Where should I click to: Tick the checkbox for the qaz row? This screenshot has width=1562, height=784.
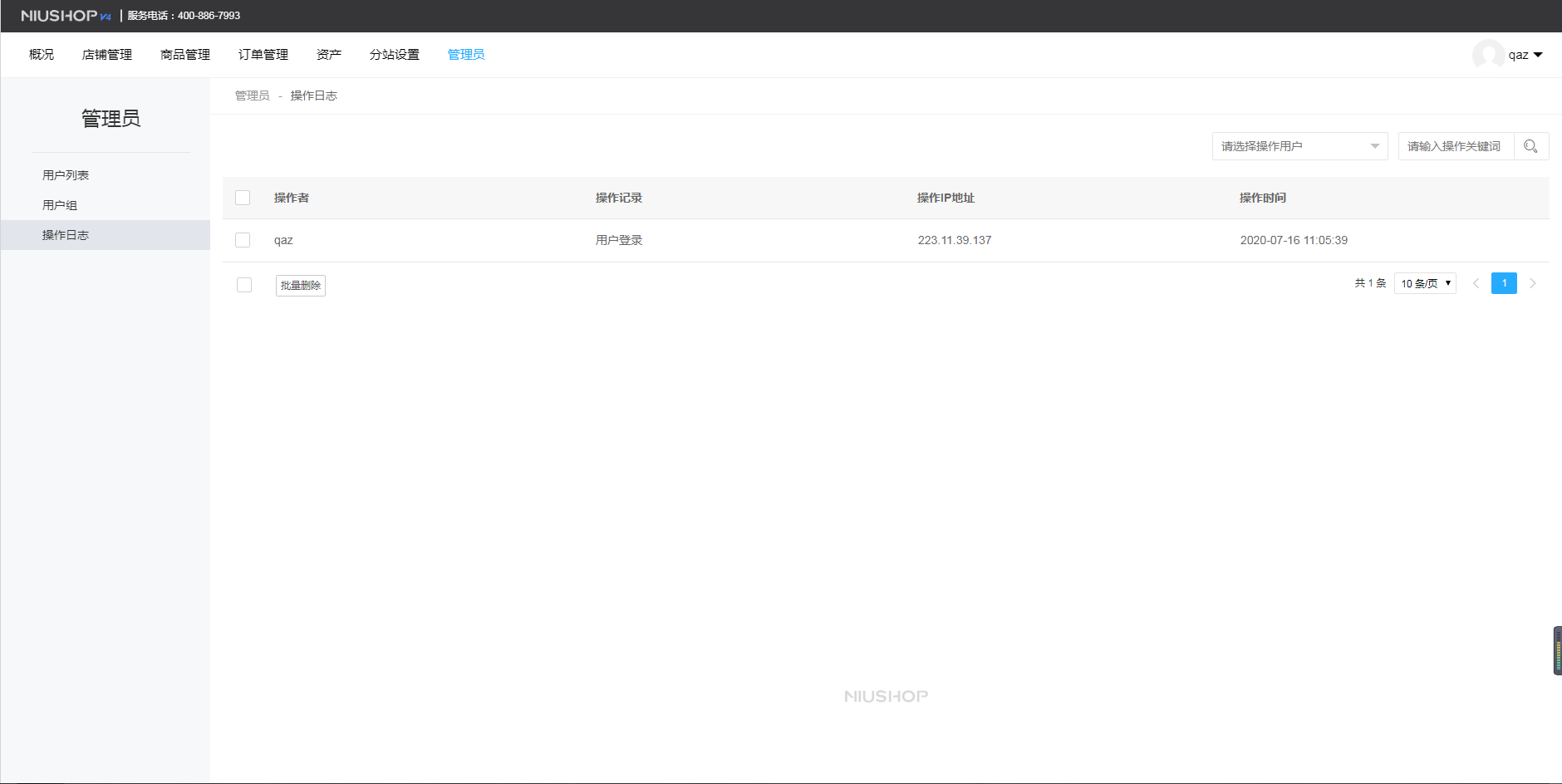243,240
